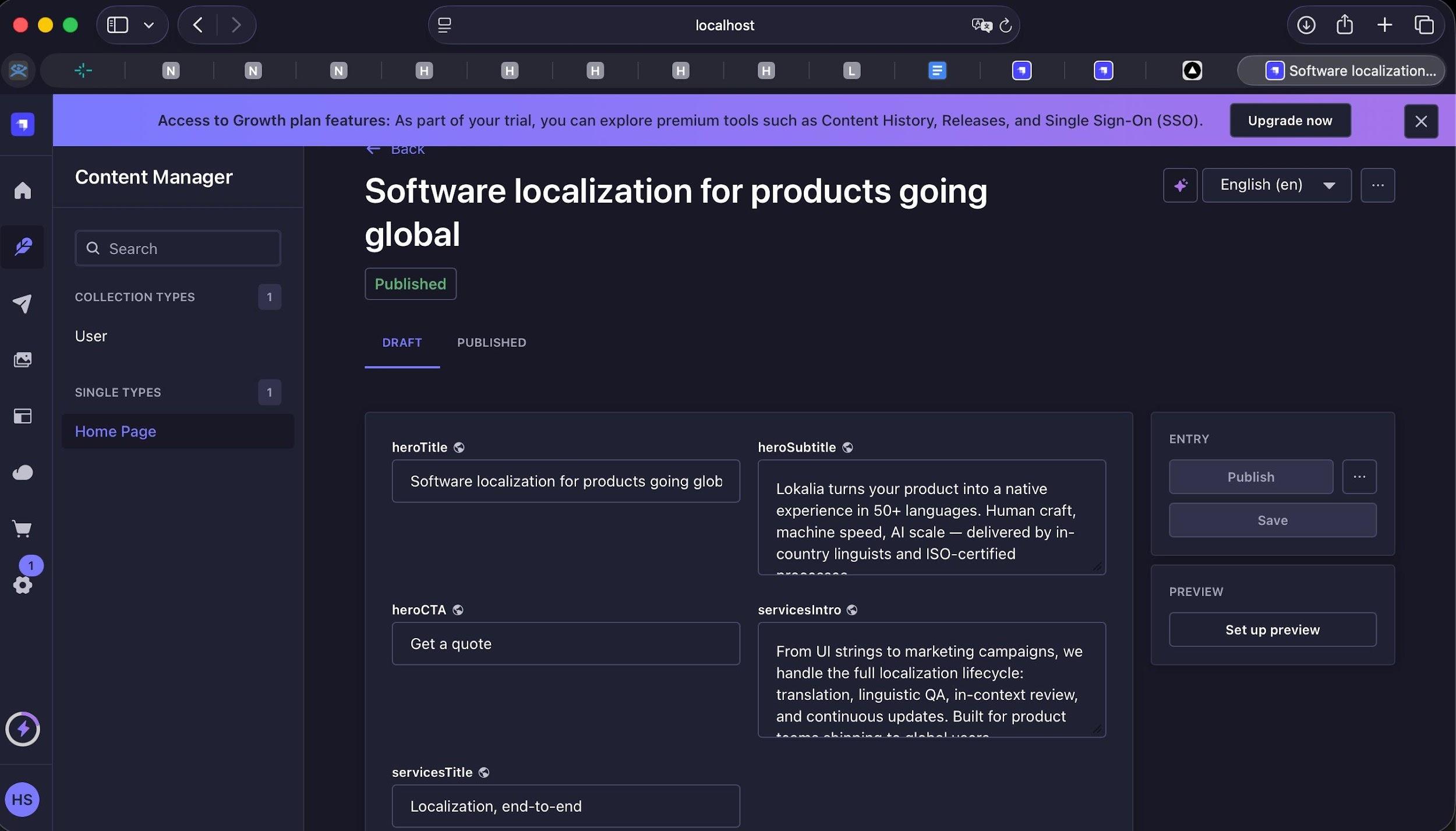Select the pinned tab labeled L

851,71
